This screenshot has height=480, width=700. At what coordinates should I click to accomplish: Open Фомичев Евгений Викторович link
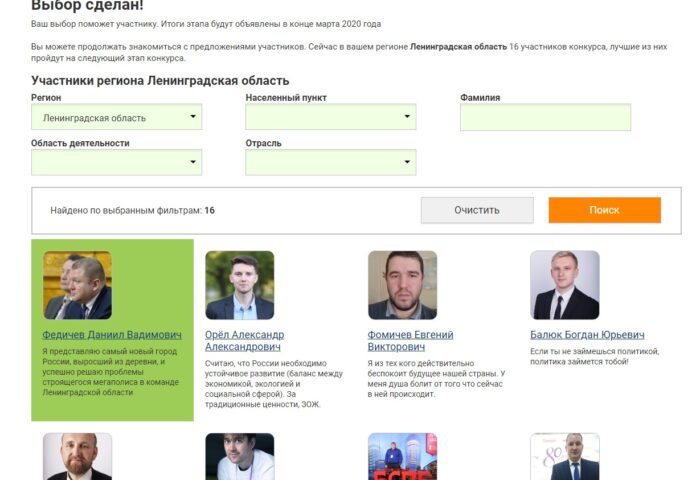click(x=410, y=341)
